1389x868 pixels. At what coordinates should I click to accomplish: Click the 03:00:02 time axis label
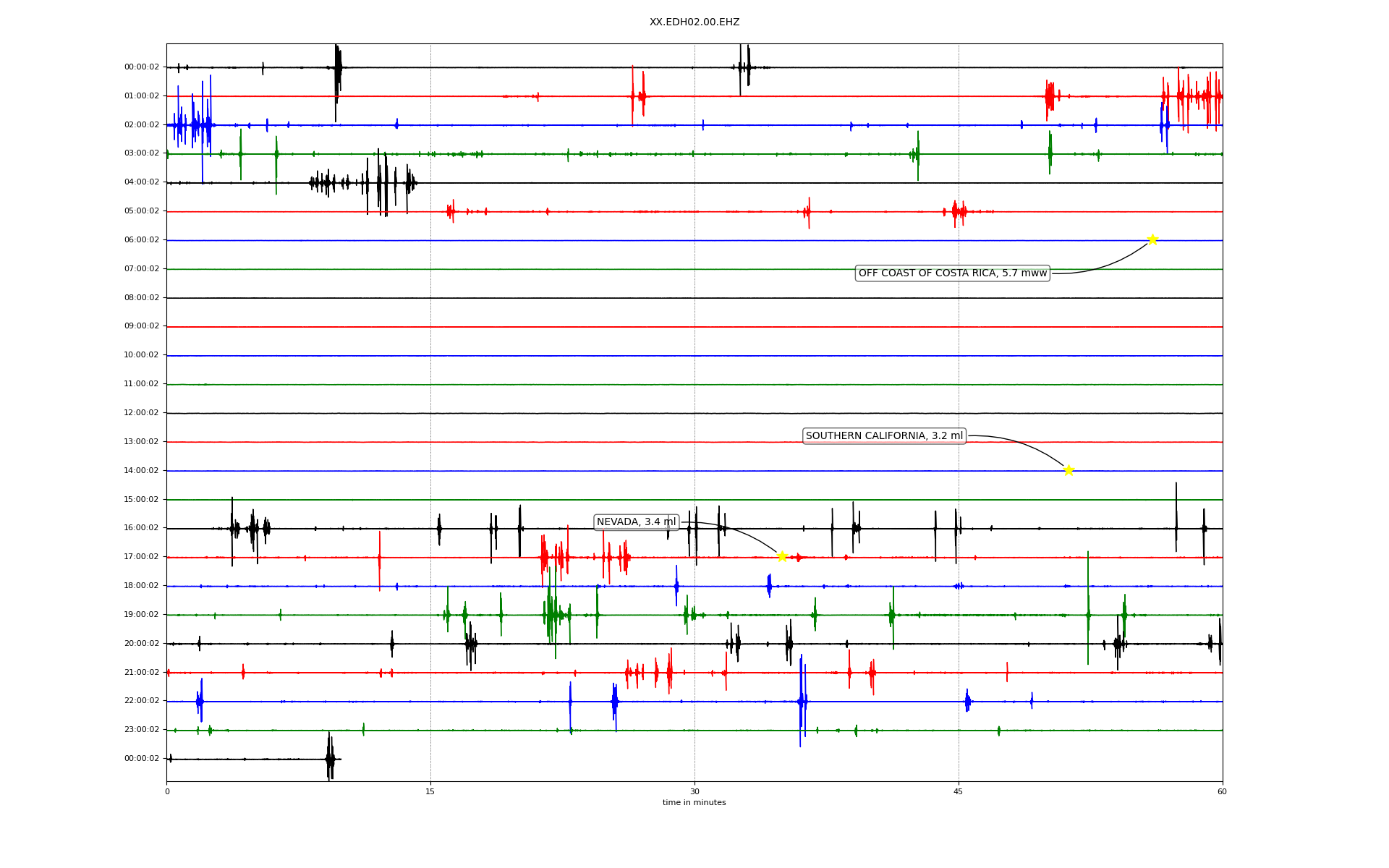142,153
